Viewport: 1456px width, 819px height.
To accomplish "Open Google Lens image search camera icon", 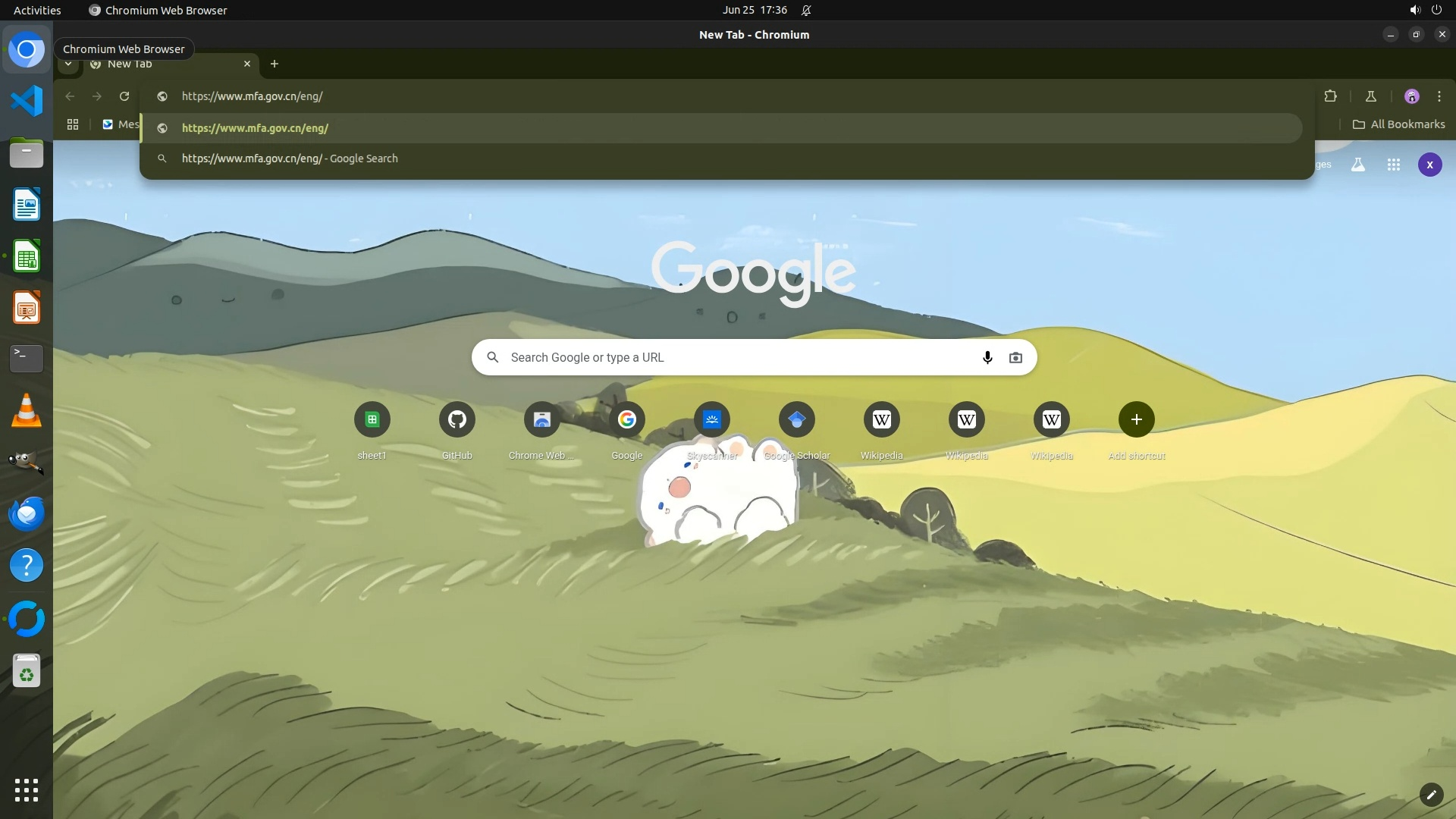I will [1015, 357].
